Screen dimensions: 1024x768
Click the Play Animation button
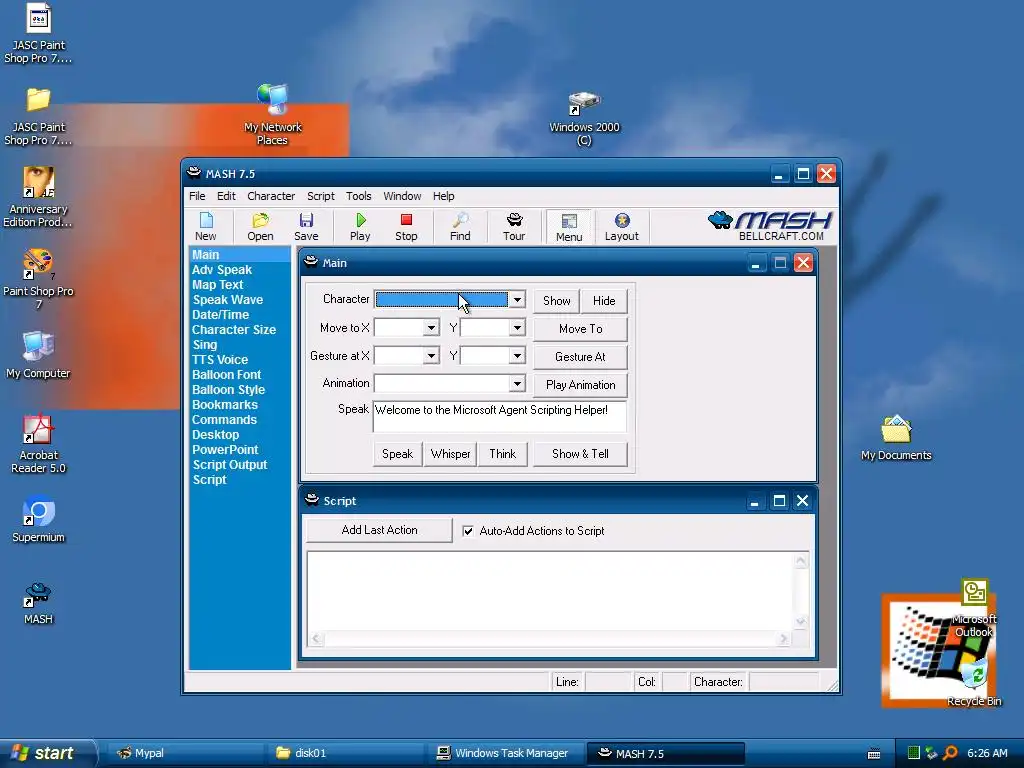point(581,385)
